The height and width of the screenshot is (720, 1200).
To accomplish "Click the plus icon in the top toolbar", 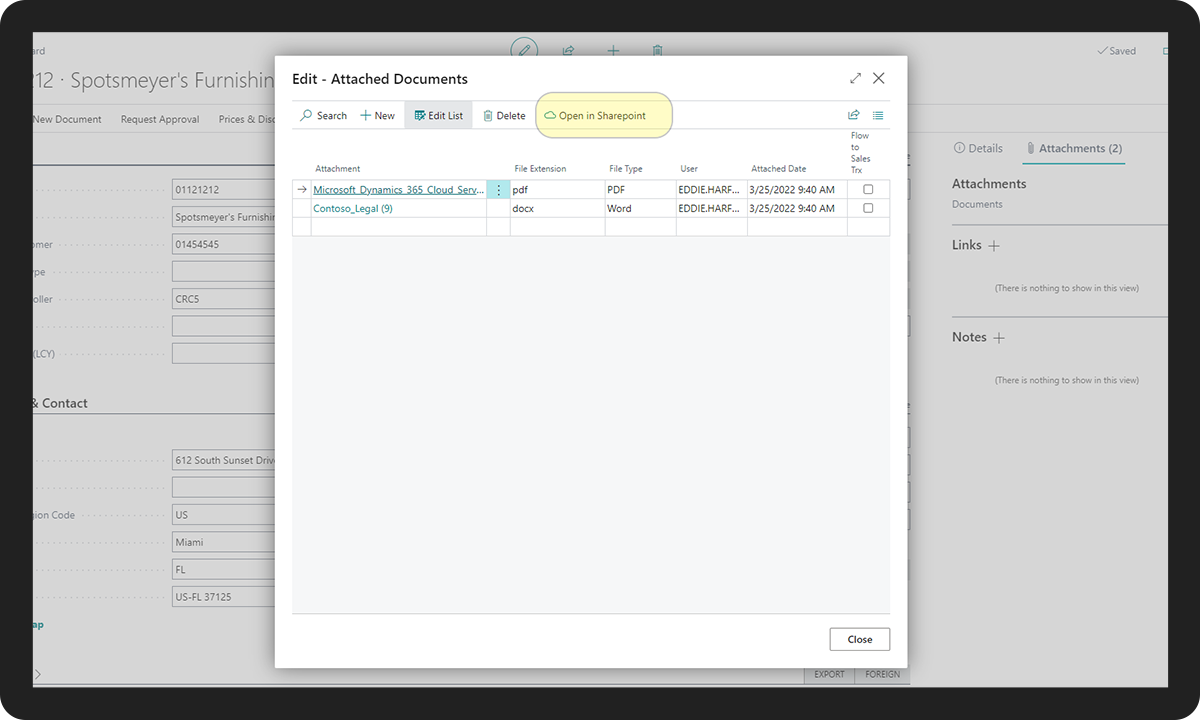I will tap(613, 50).
